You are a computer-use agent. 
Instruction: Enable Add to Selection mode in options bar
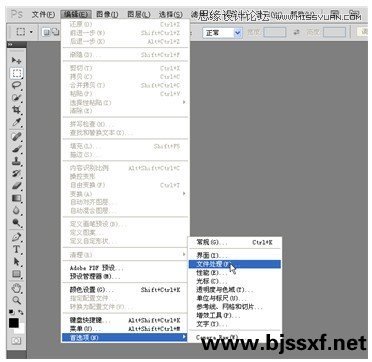(x=54, y=32)
